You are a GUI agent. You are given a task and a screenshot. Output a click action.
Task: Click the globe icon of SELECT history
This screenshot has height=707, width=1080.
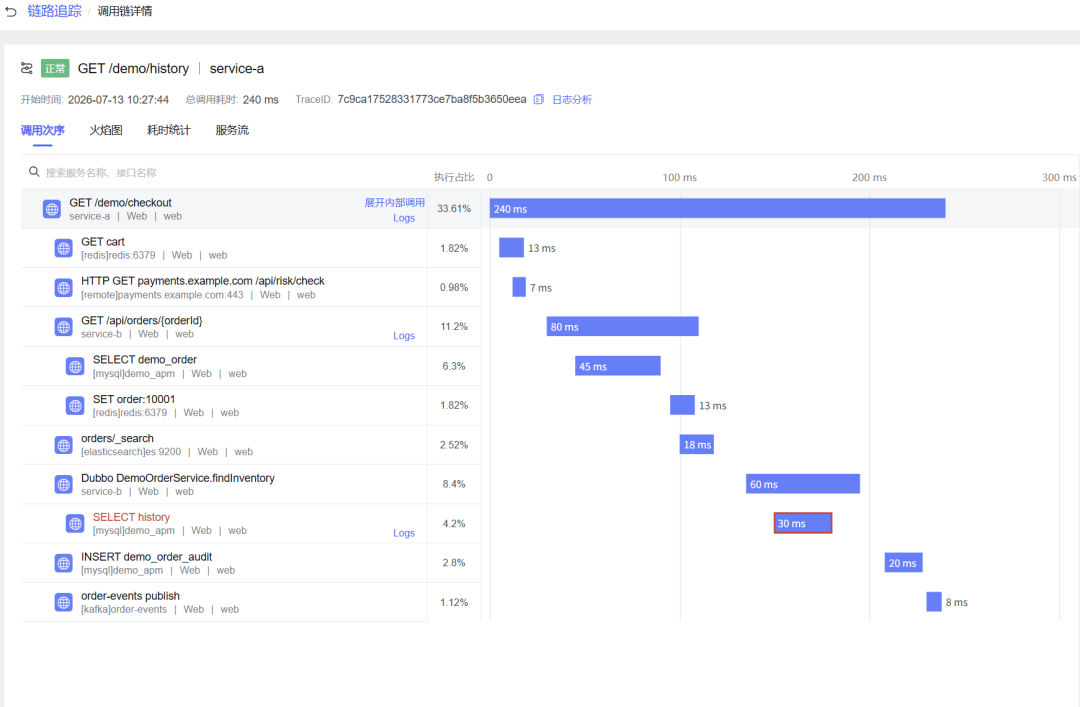pos(75,524)
